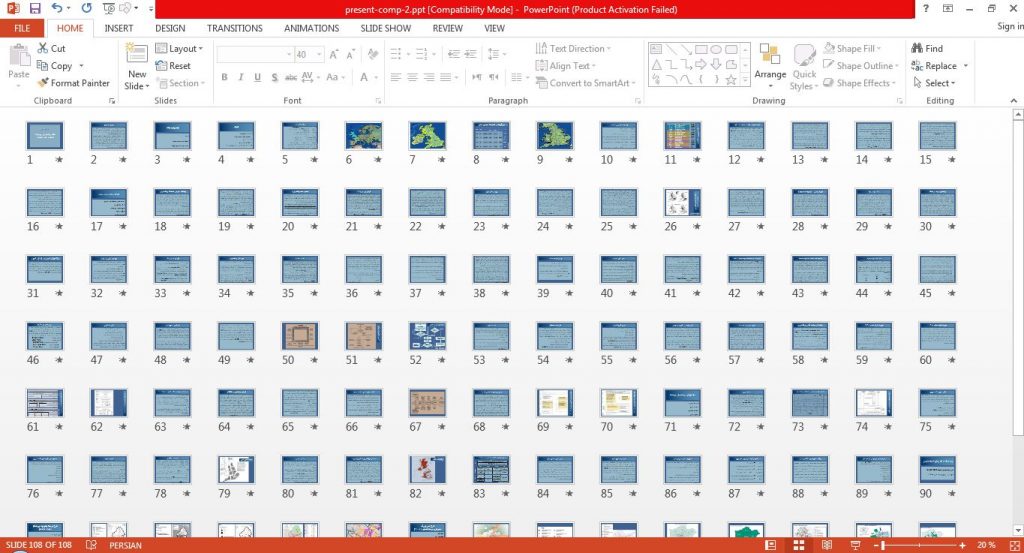
Task: Open the TRANSITIONS ribbon tab
Action: click(234, 28)
